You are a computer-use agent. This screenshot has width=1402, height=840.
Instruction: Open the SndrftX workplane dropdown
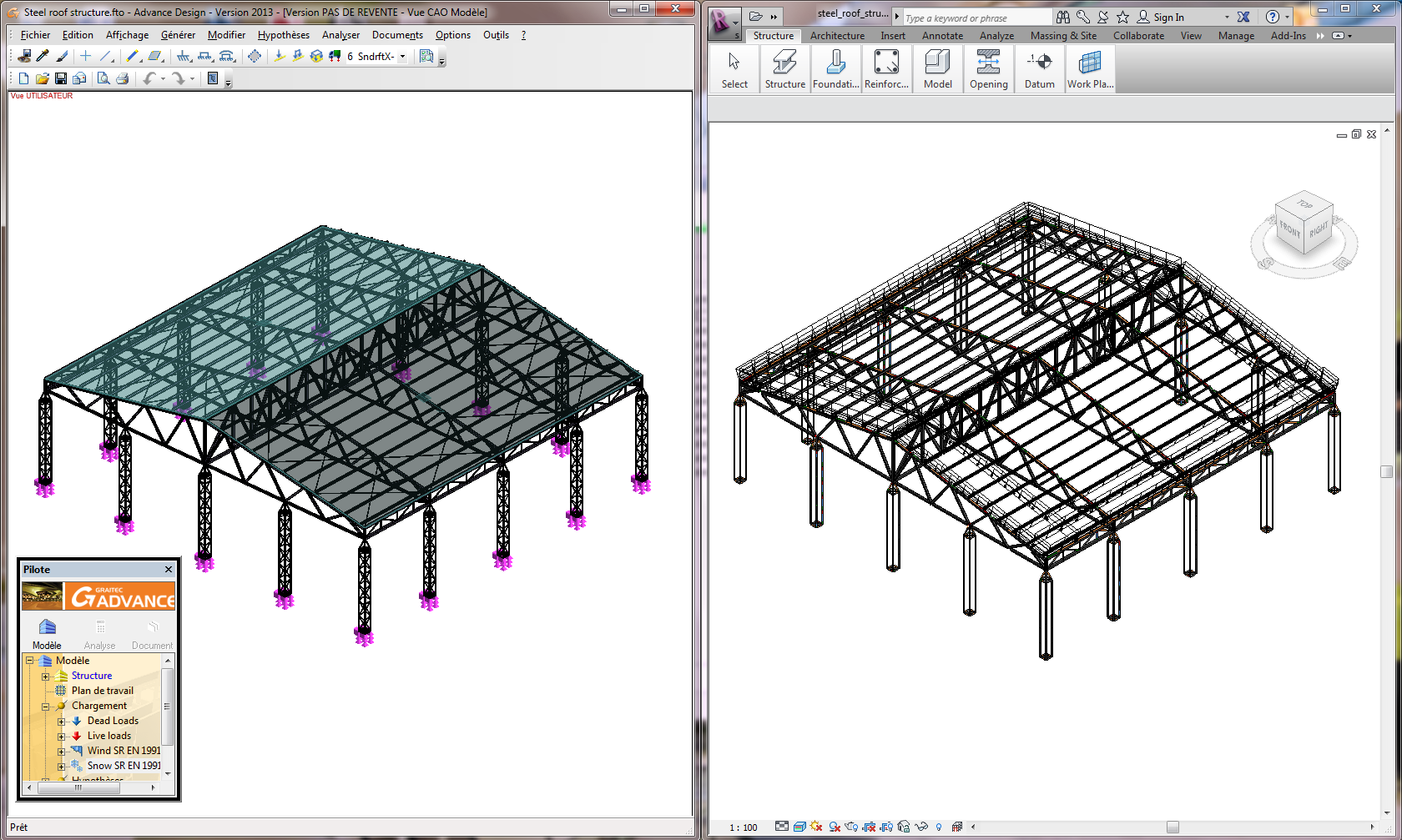[x=402, y=56]
